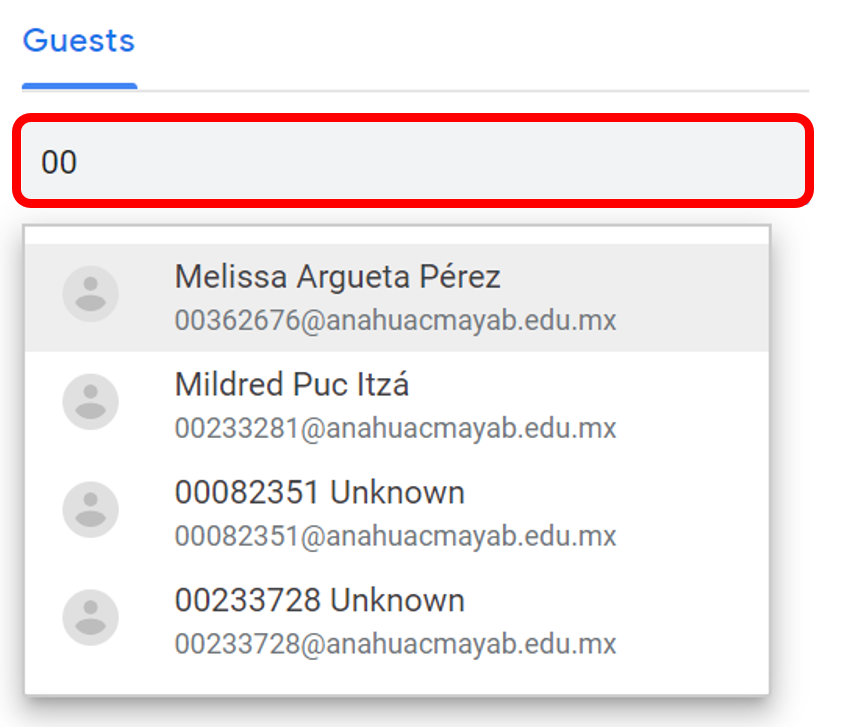864x727 pixels.
Task: Click Melissa Argueta Pérez's avatar icon
Action: coord(91,294)
